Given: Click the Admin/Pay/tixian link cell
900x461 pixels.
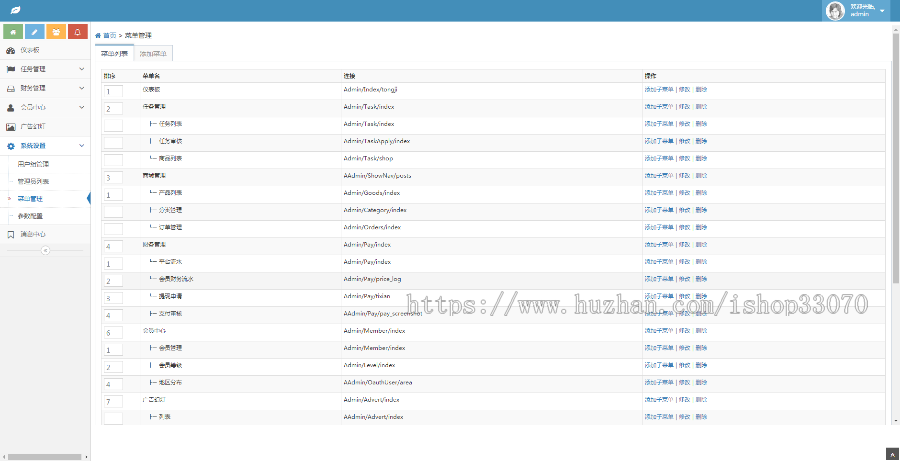Looking at the screenshot, I should [367, 296].
